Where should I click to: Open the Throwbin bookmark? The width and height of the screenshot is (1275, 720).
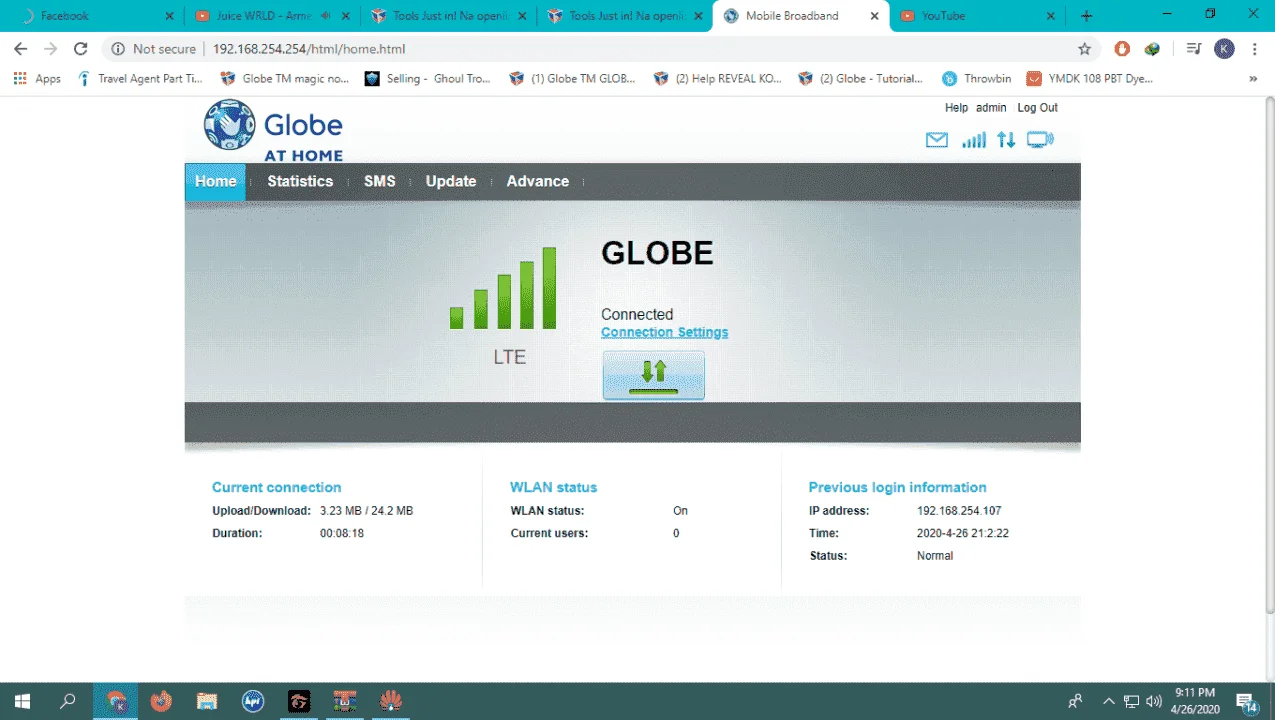976,79
